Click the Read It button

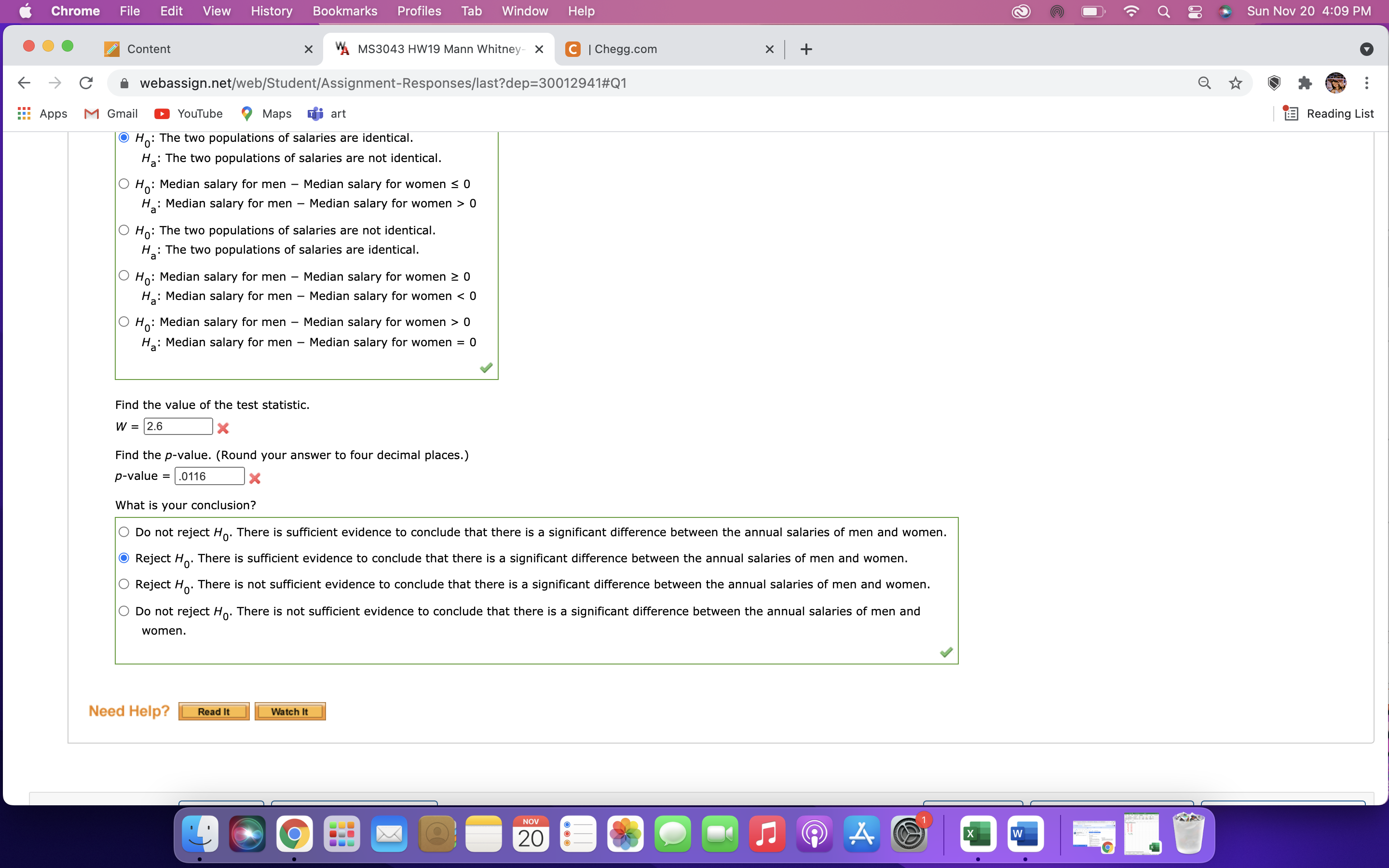(x=214, y=711)
